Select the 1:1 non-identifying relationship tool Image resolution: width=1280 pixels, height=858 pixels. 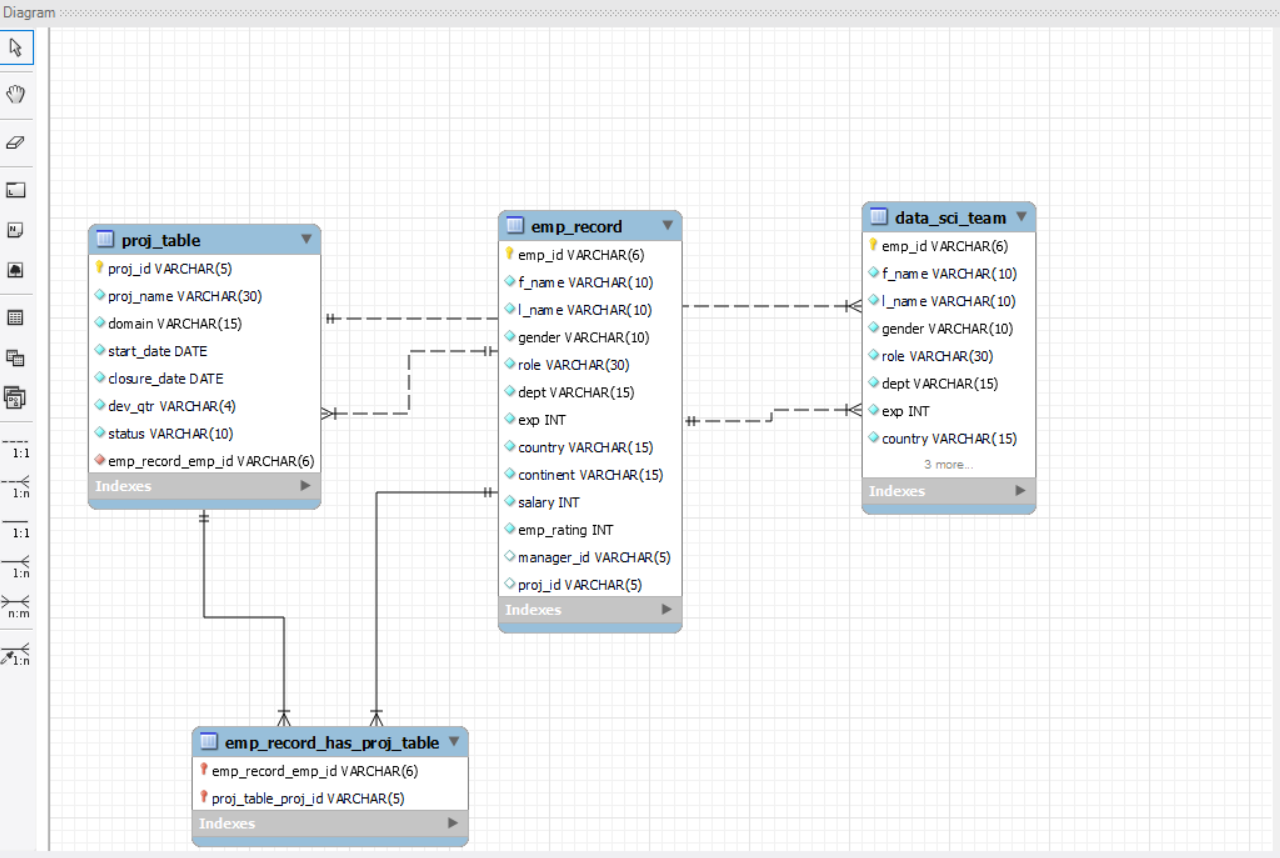[17, 446]
